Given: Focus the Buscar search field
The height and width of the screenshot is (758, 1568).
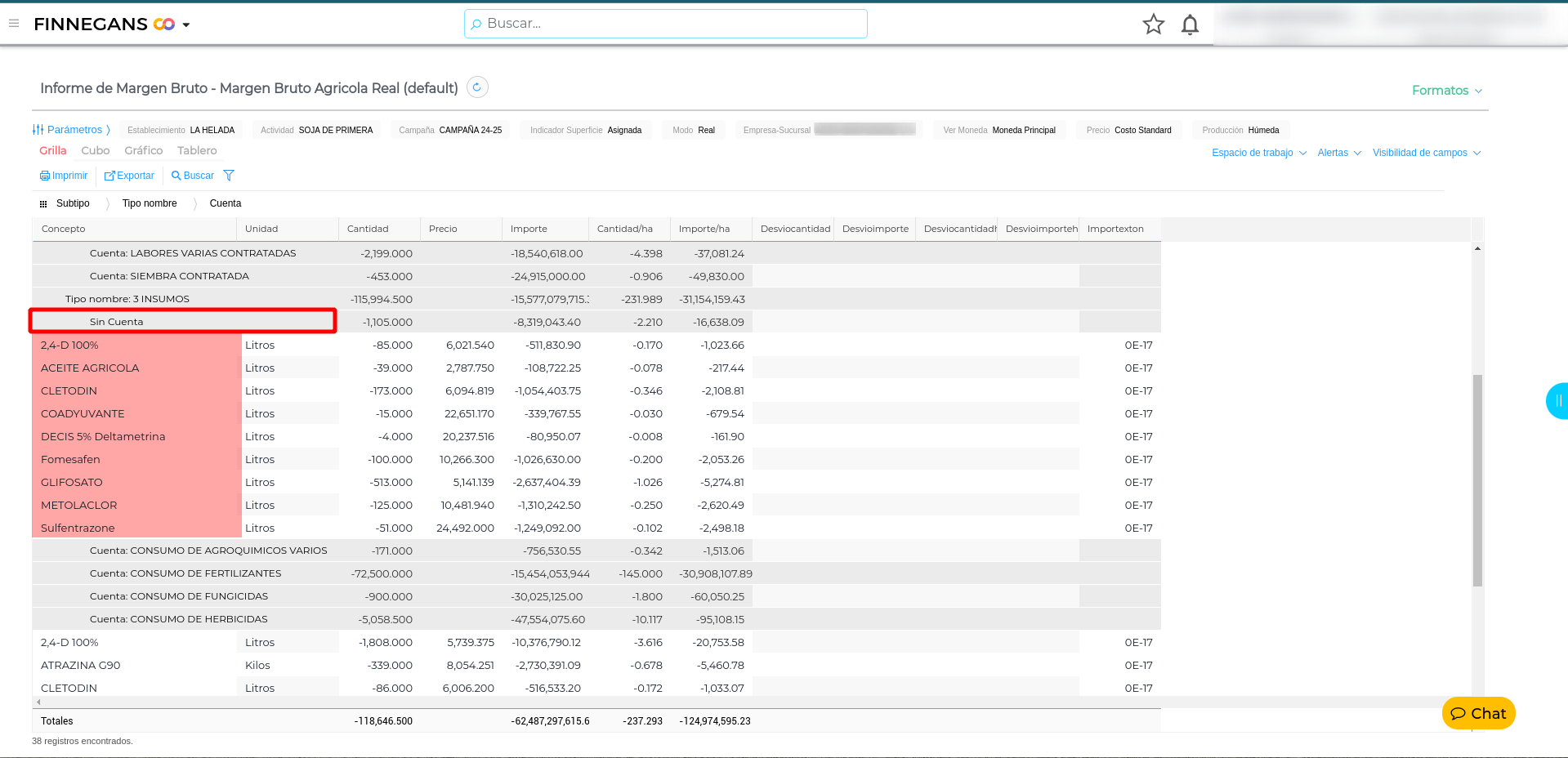Looking at the screenshot, I should coord(666,24).
